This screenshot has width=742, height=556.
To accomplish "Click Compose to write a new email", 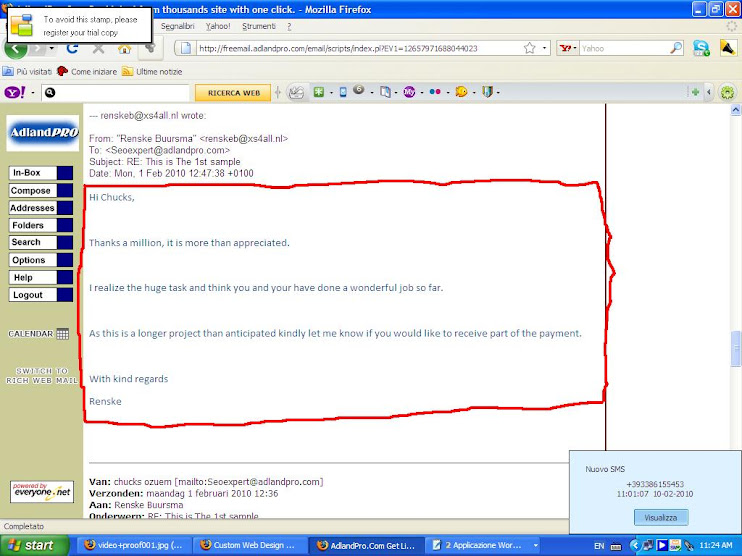I will pyautogui.click(x=41, y=191).
